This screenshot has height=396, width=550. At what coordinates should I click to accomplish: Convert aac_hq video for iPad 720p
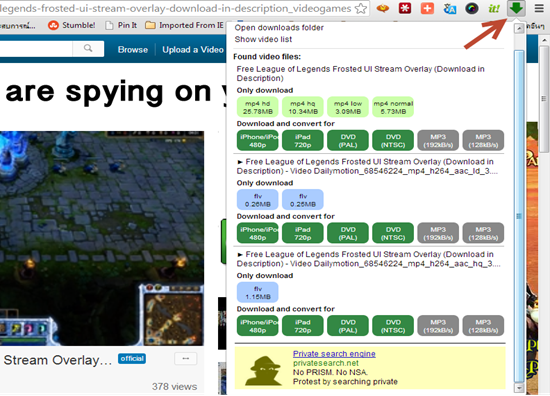click(x=303, y=326)
